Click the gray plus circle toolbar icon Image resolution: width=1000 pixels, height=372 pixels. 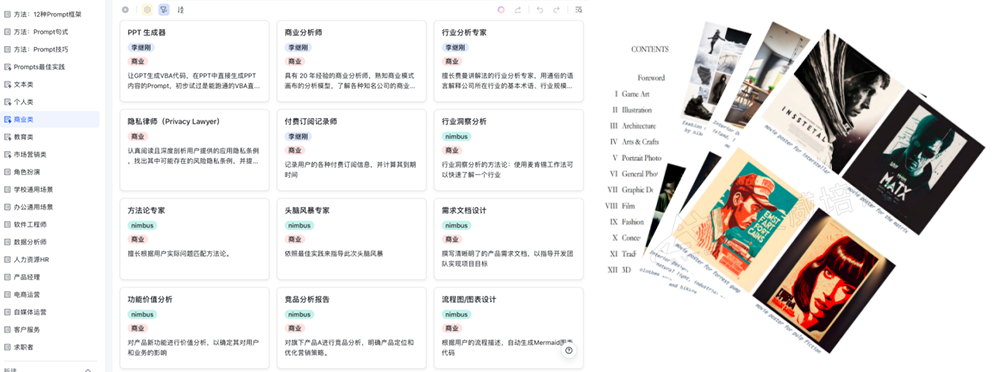coord(125,10)
